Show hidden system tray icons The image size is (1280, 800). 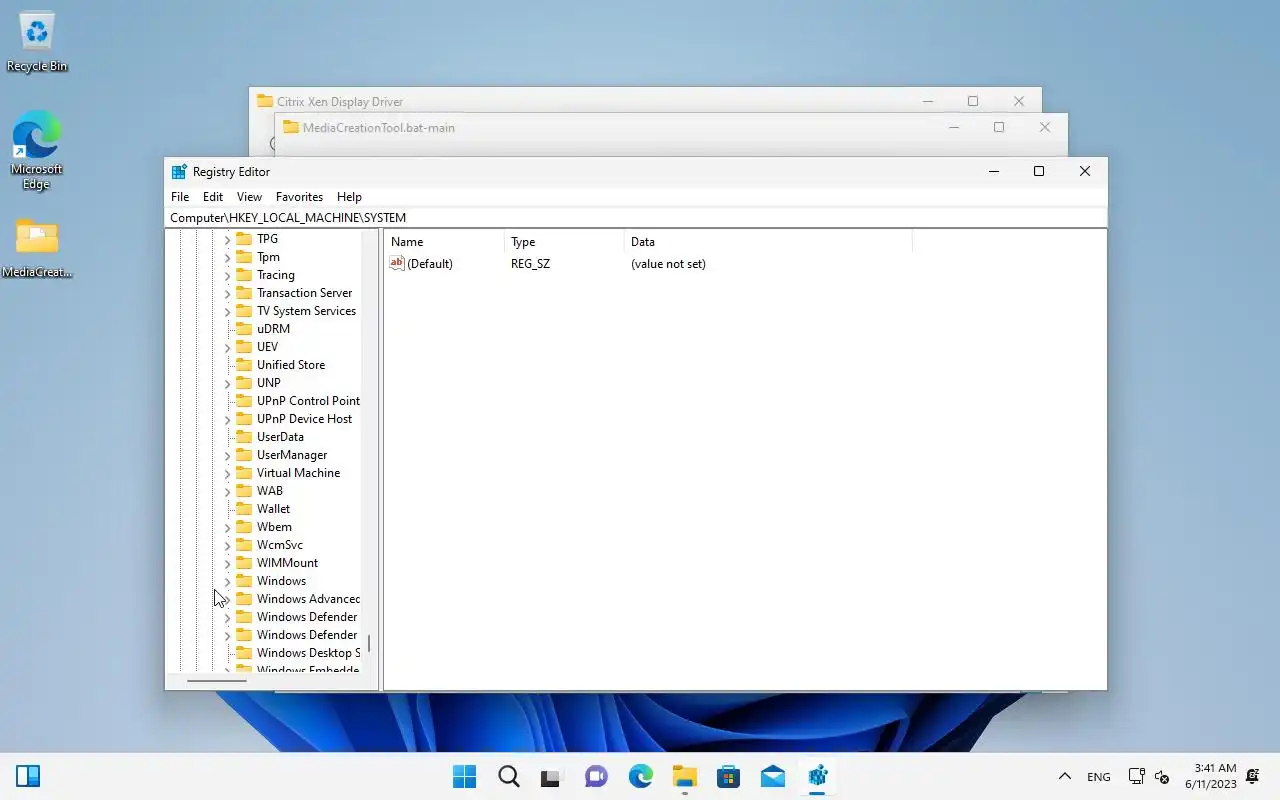point(1065,776)
